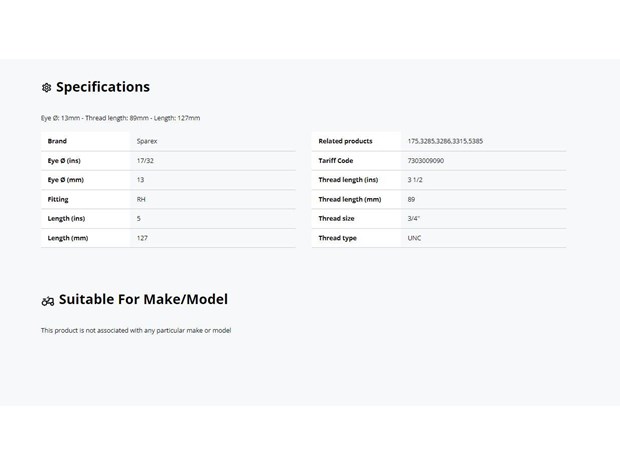Select the Specifications heading

[103, 87]
